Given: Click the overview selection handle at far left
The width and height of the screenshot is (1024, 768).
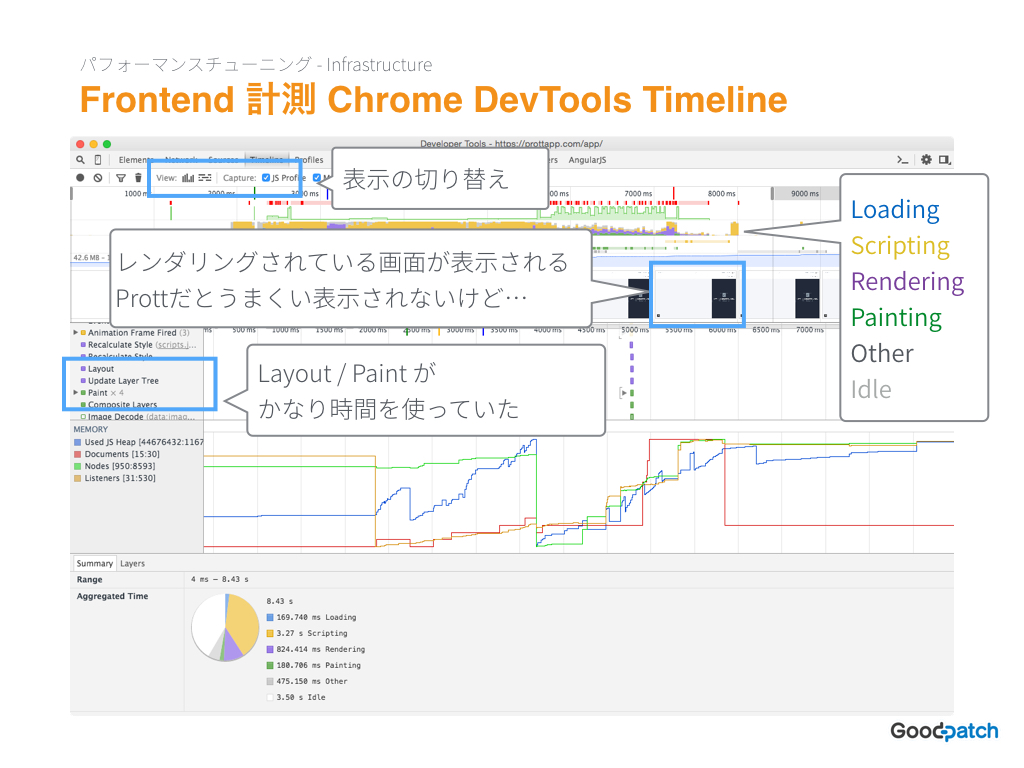Looking at the screenshot, I should coord(72,193).
